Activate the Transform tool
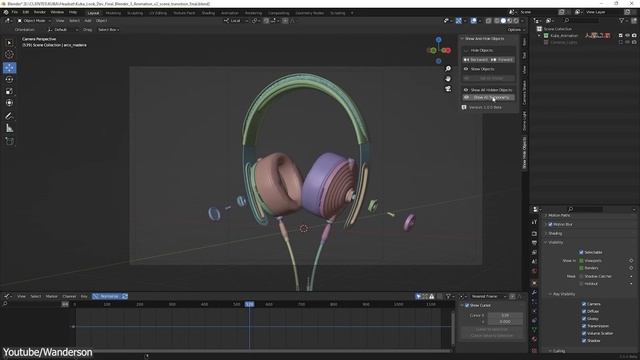Screen dimensions: 640x360 (x=9, y=102)
